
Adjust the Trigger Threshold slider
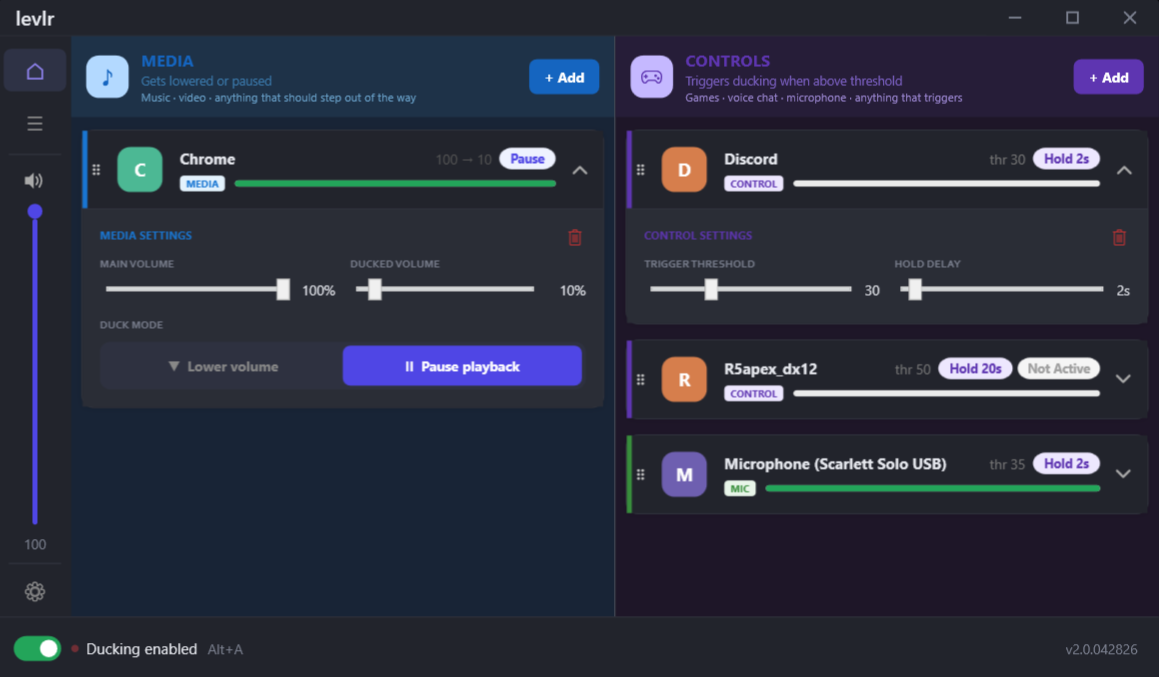coord(750,289)
